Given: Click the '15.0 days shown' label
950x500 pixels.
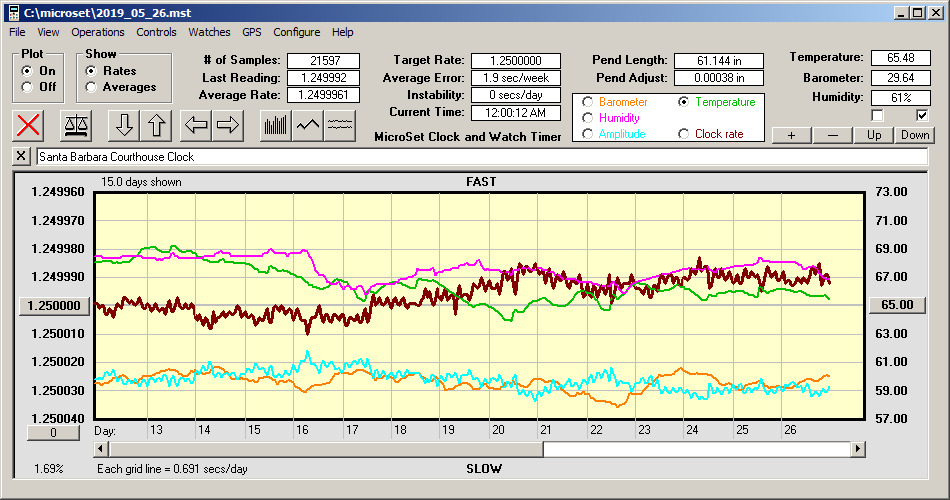Looking at the screenshot, I should tap(141, 182).
